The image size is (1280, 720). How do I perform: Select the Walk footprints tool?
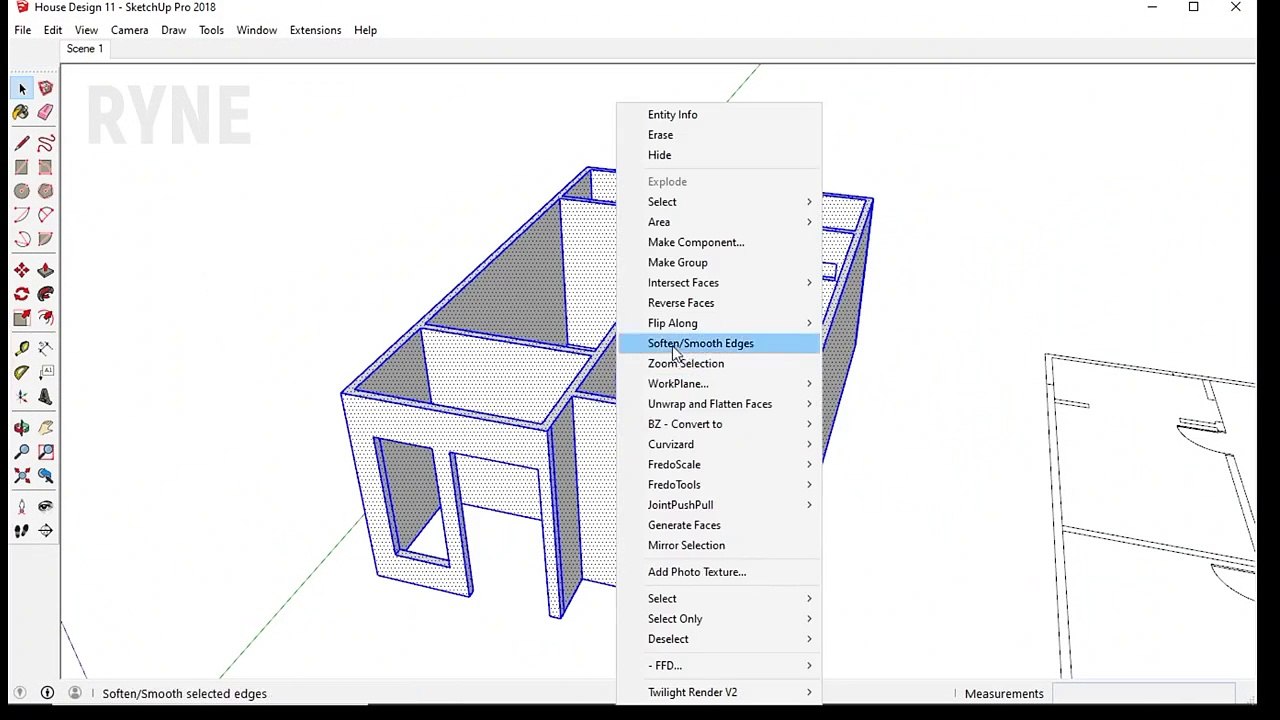coord(22,531)
